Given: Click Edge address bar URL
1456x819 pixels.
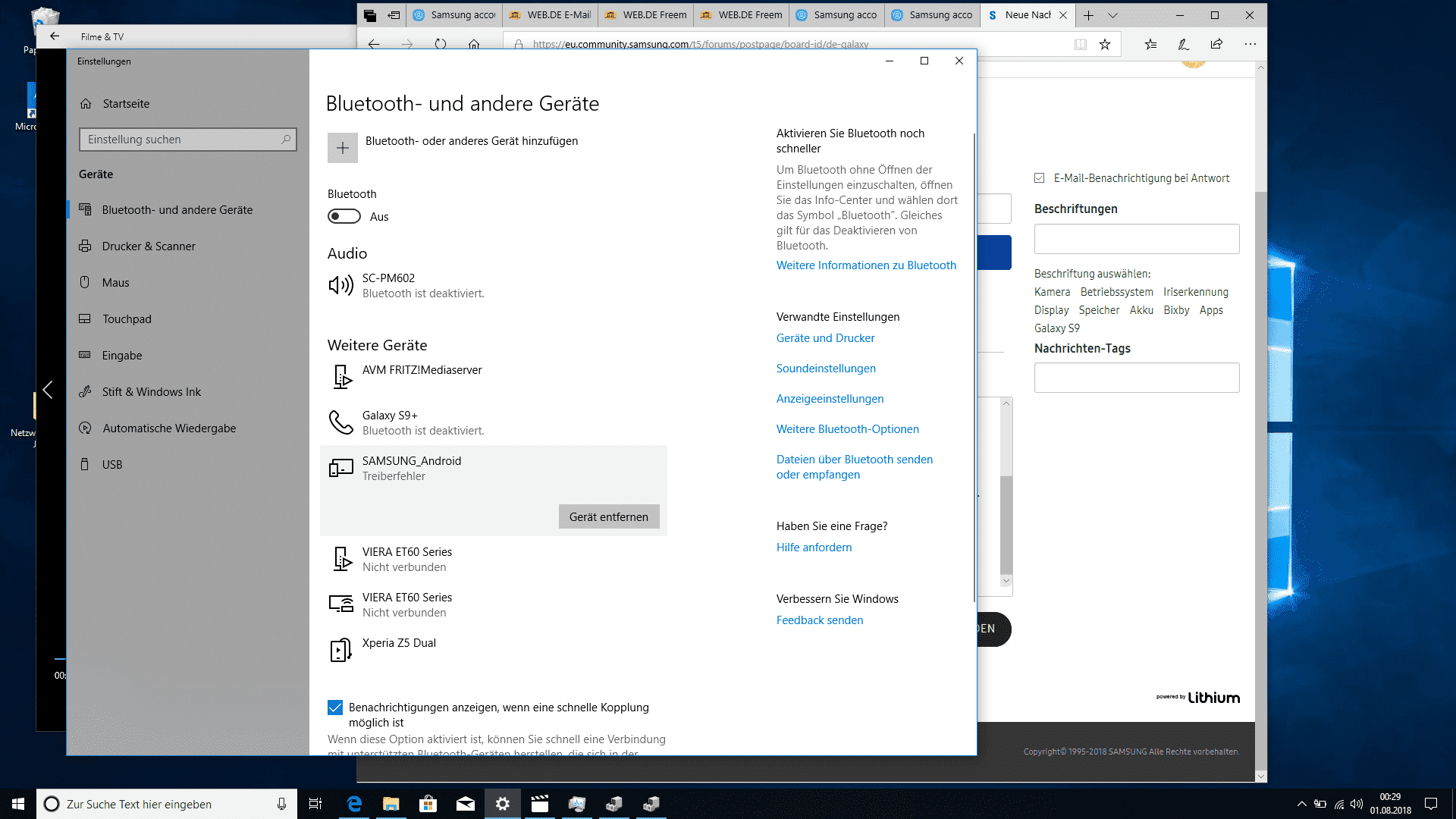Looking at the screenshot, I should click(x=700, y=44).
